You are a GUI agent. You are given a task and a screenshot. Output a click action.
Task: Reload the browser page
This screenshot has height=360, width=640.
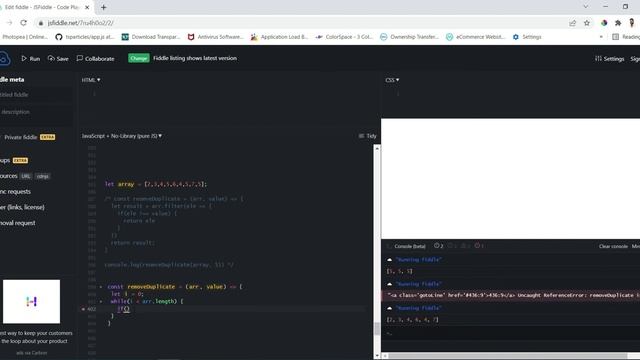coord(23,23)
